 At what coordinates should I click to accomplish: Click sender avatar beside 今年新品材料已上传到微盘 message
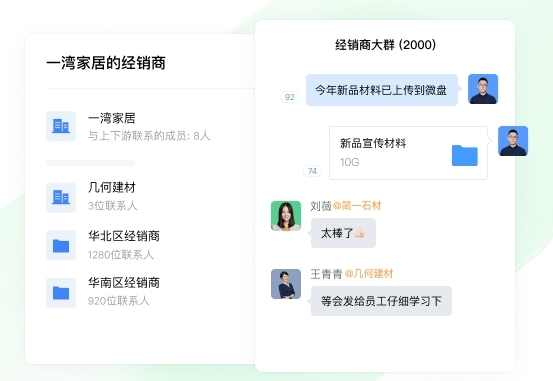483,89
